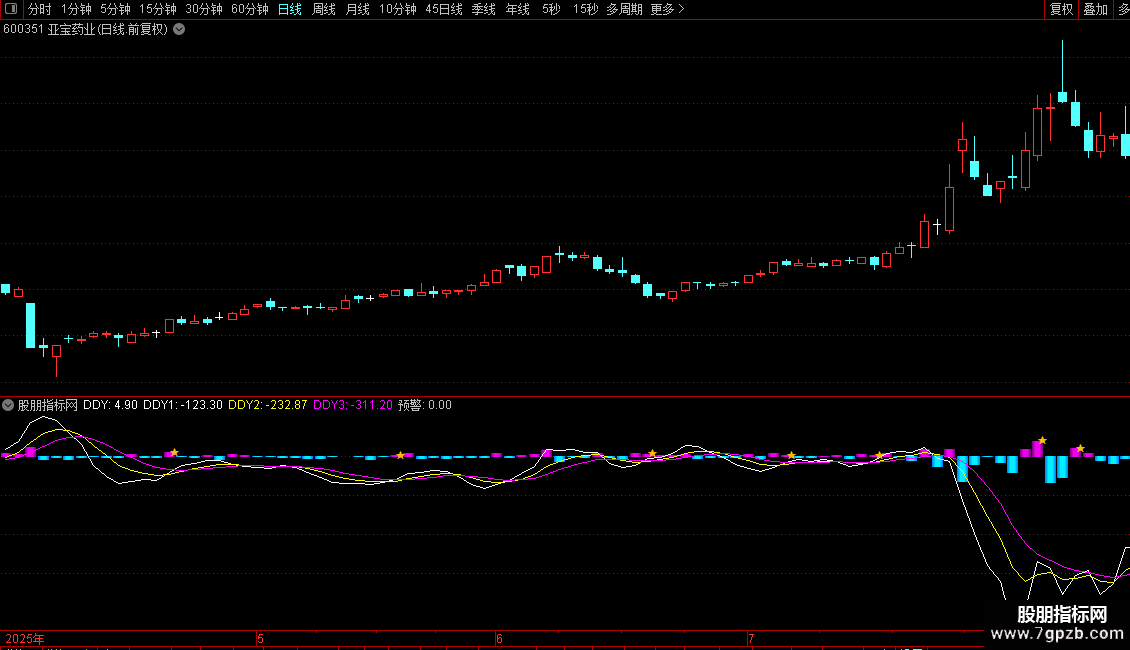Click the 预警 alert value label

point(424,405)
